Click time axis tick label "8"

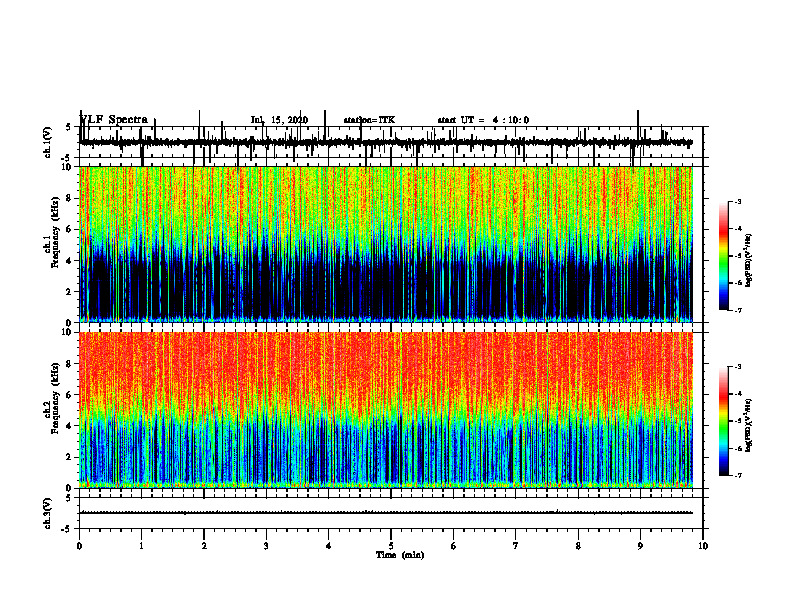coord(578,546)
